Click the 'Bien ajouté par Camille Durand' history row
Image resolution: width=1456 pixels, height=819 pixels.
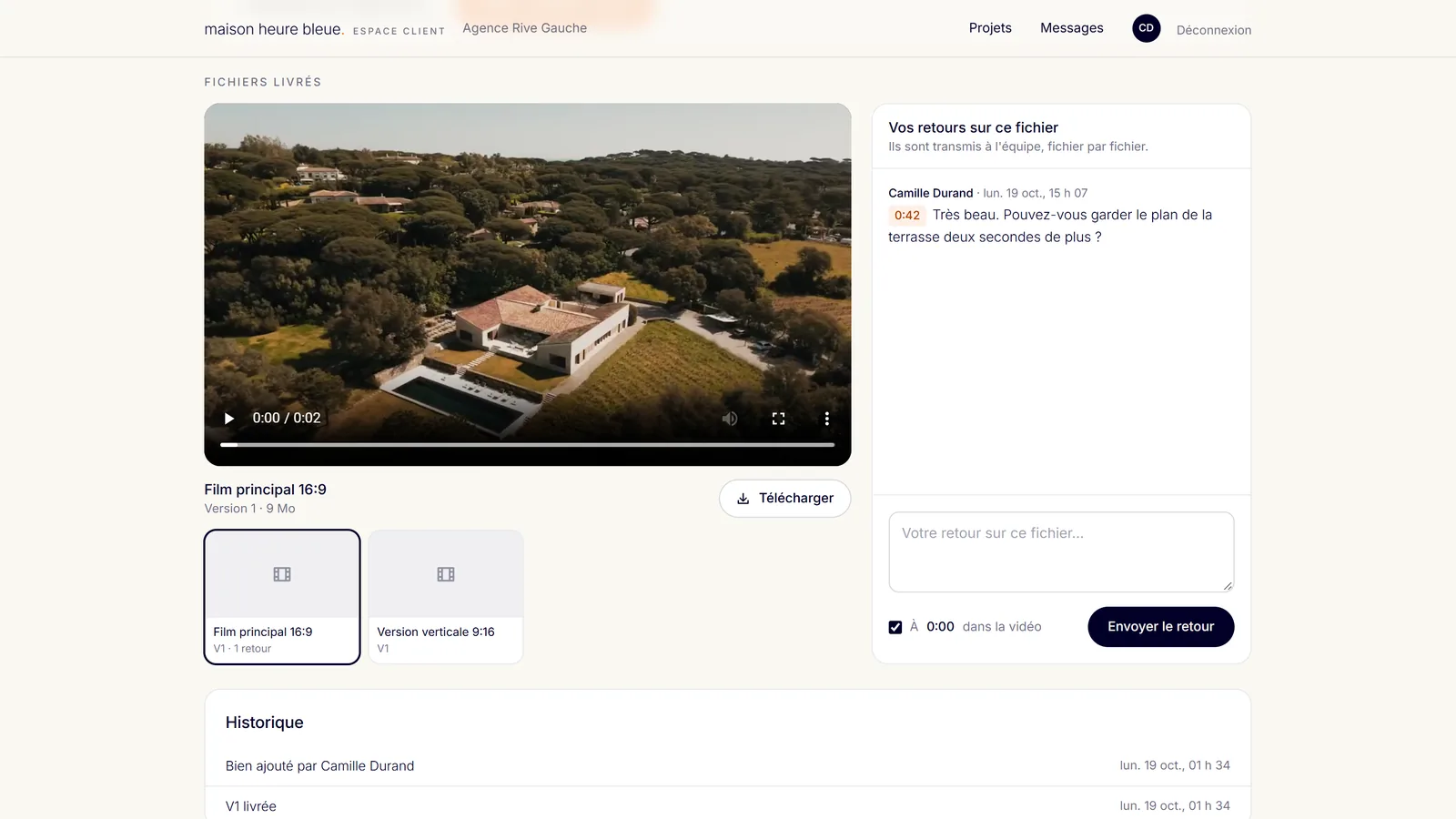coord(728,766)
